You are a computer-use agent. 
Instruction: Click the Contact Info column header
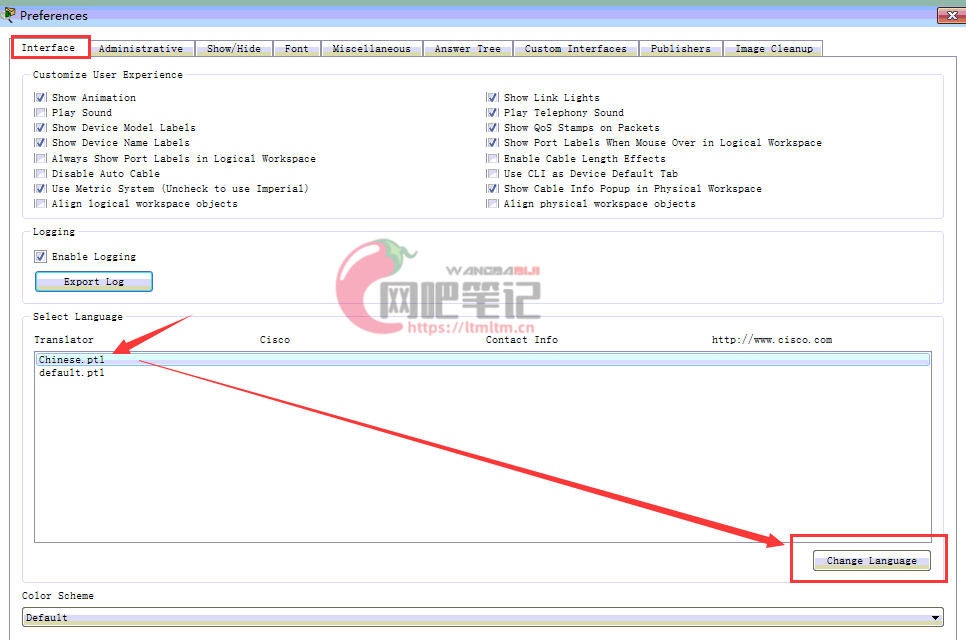521,339
